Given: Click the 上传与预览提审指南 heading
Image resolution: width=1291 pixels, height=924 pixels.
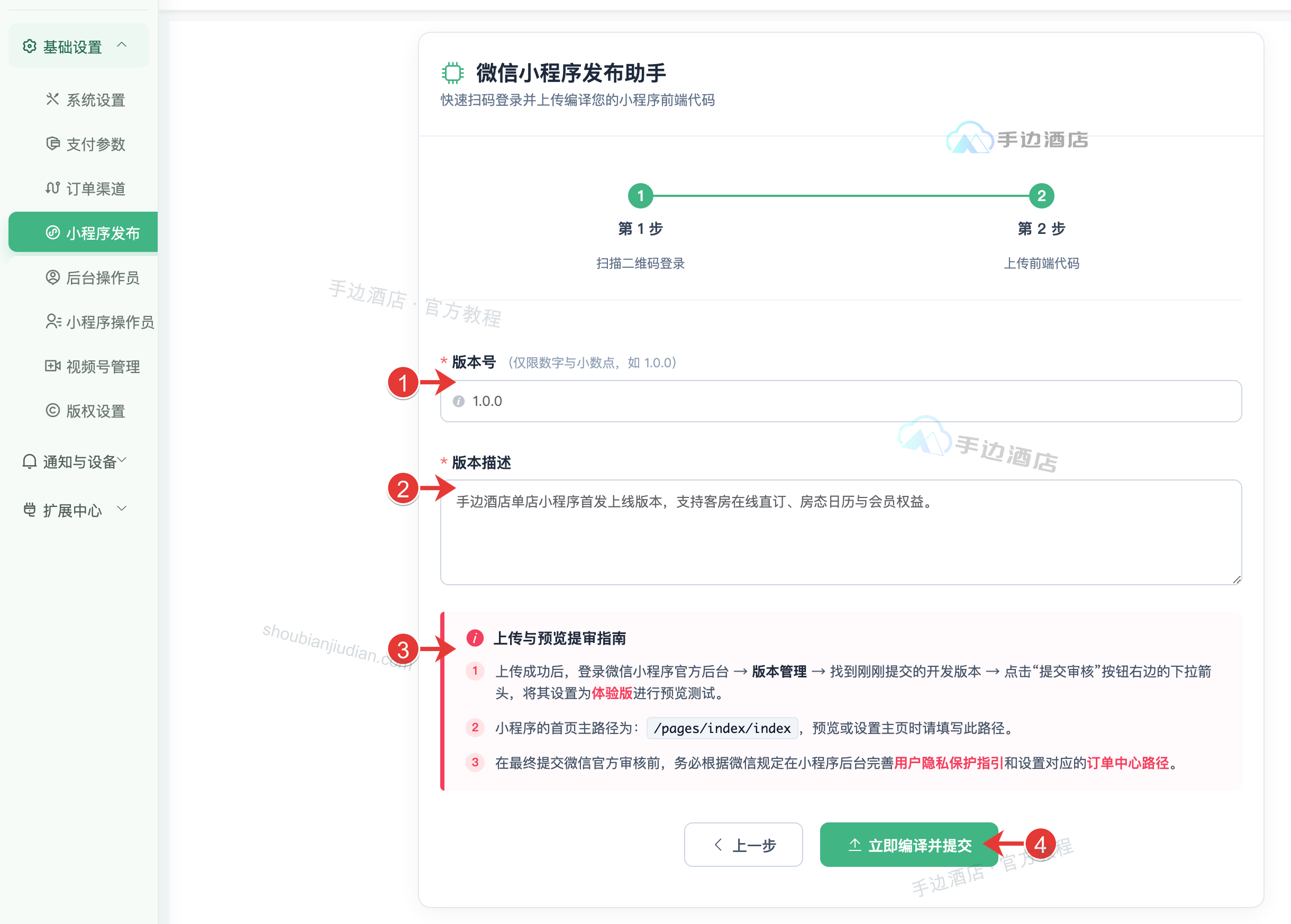Looking at the screenshot, I should [x=560, y=638].
